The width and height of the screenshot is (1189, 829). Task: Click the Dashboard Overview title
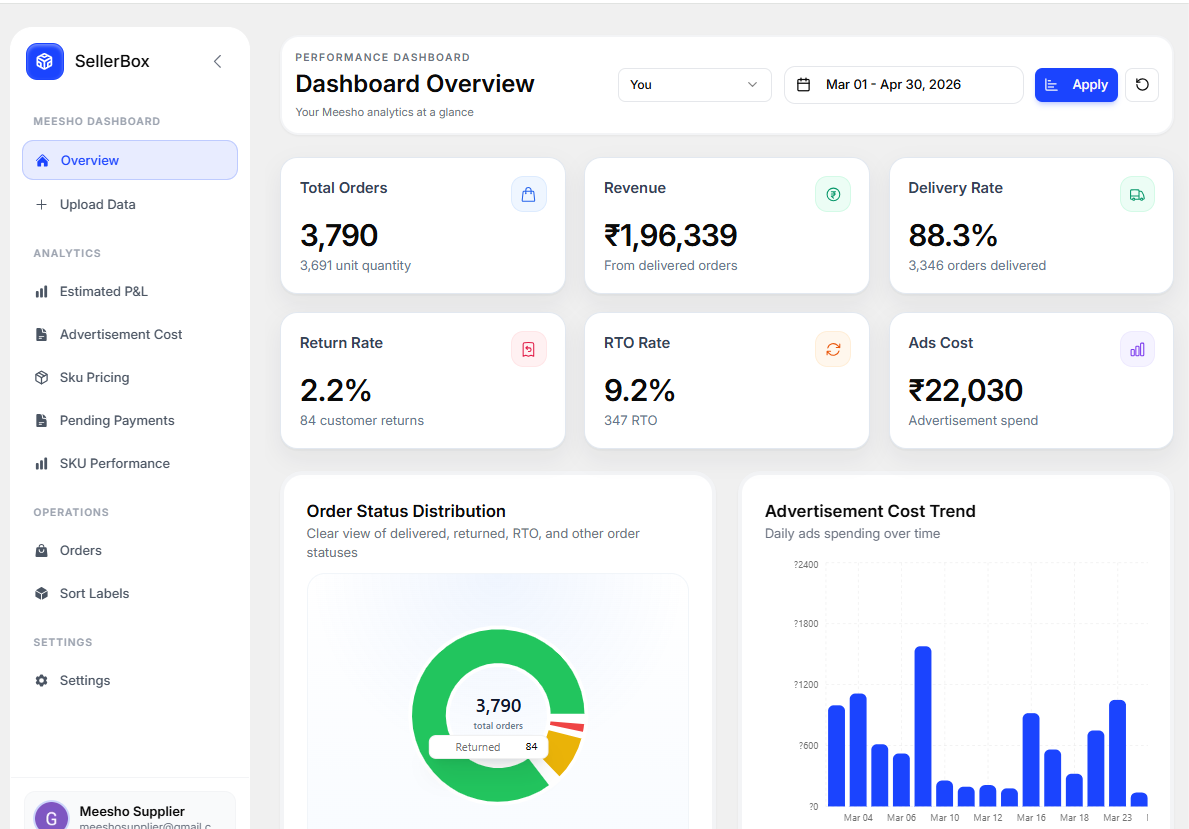415,83
